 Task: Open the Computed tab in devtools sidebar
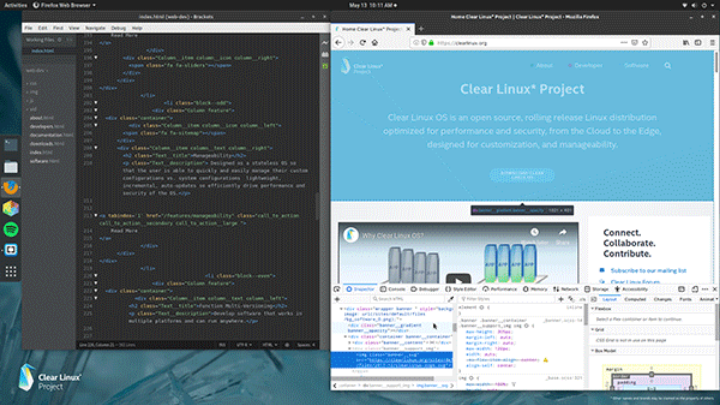coord(635,299)
